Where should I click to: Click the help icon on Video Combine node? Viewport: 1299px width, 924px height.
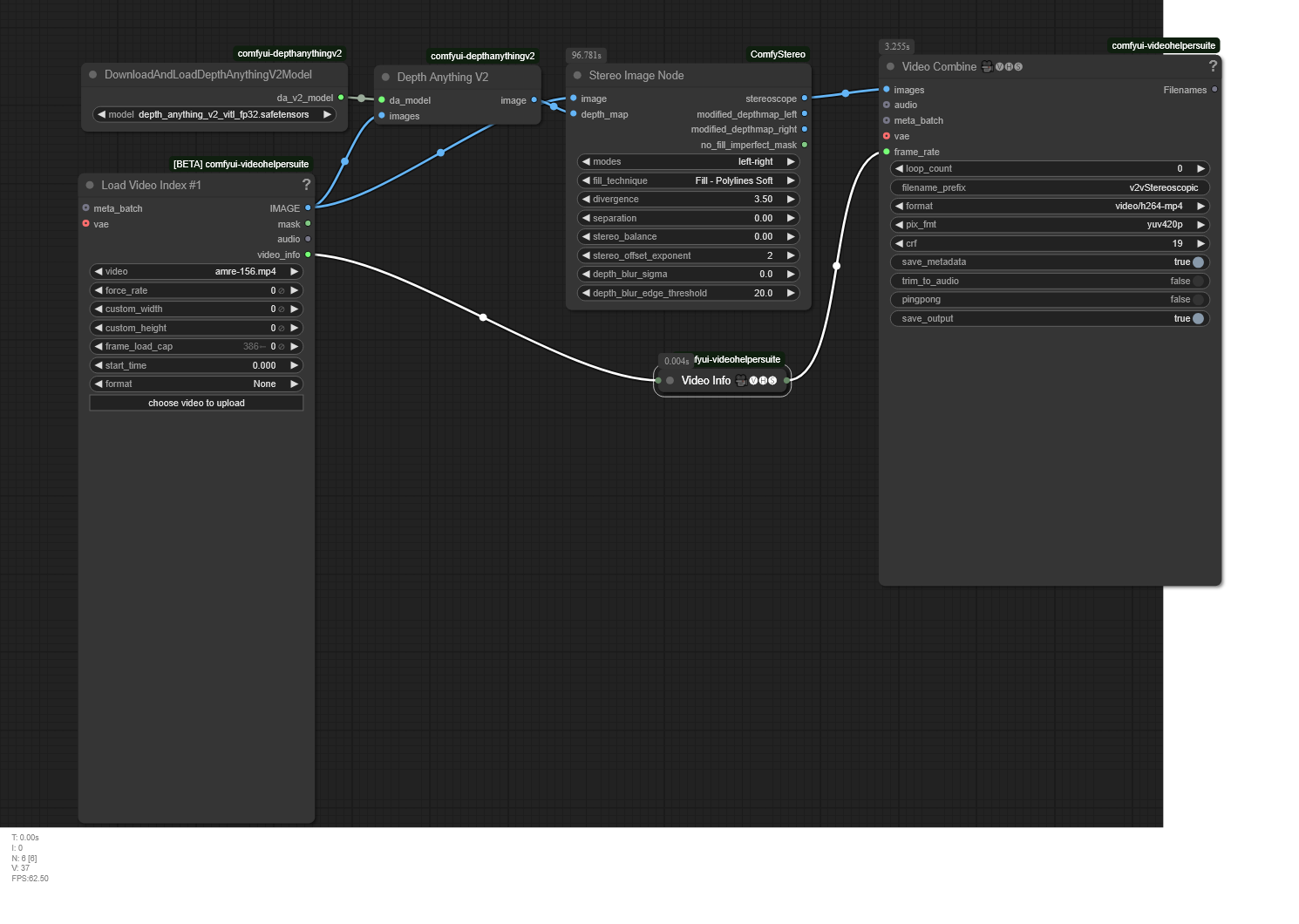[x=1212, y=66]
